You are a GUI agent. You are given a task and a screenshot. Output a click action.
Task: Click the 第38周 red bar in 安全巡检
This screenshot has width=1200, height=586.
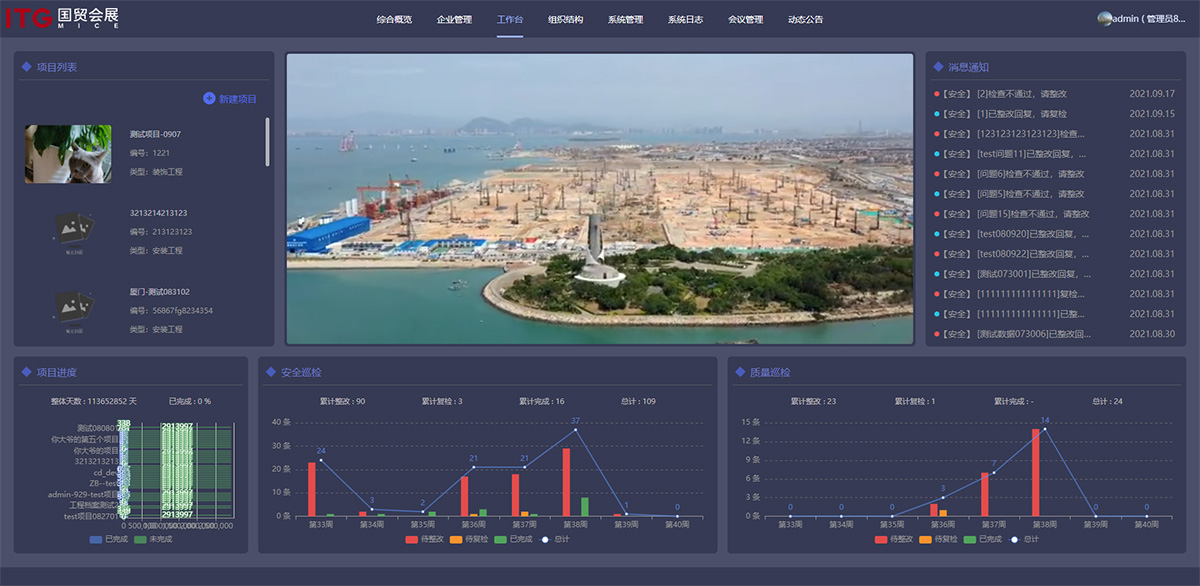pyautogui.click(x=566, y=482)
